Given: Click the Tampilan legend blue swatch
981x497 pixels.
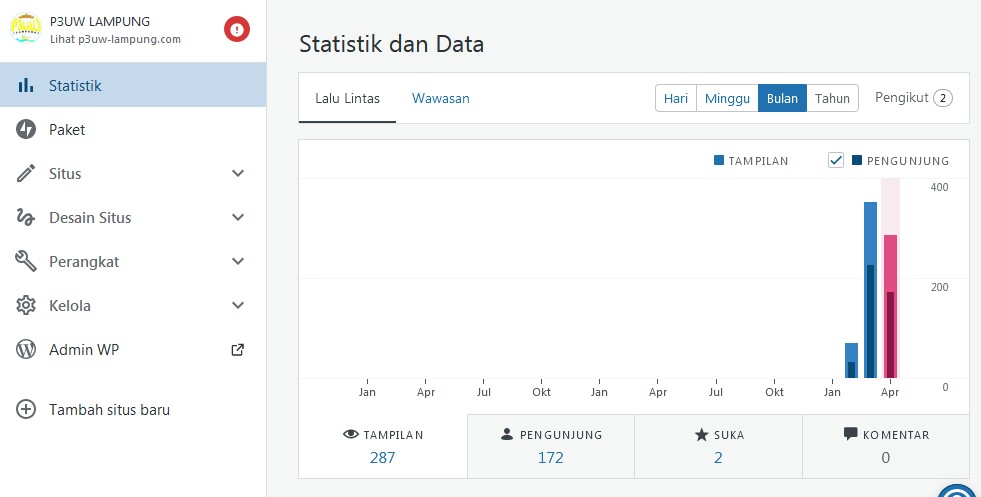Looking at the screenshot, I should [719, 160].
